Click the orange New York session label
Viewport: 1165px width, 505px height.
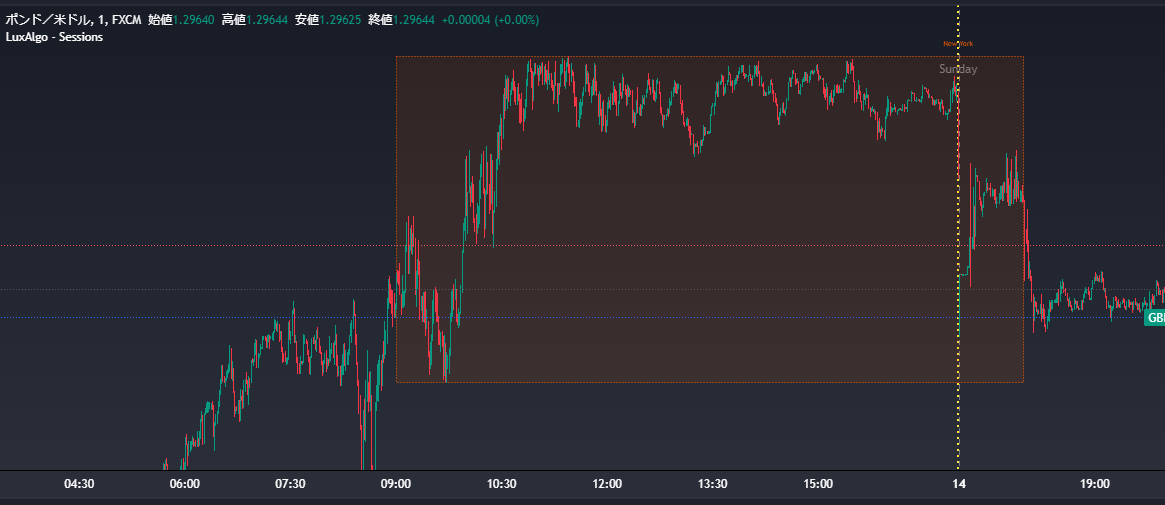coord(957,44)
